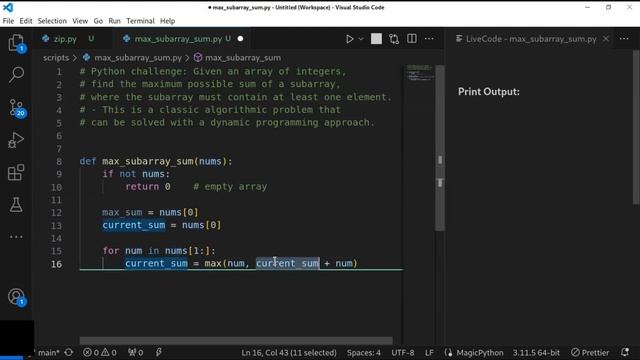
Task: Show additional views ellipsis in activity bar
Action: point(16,237)
